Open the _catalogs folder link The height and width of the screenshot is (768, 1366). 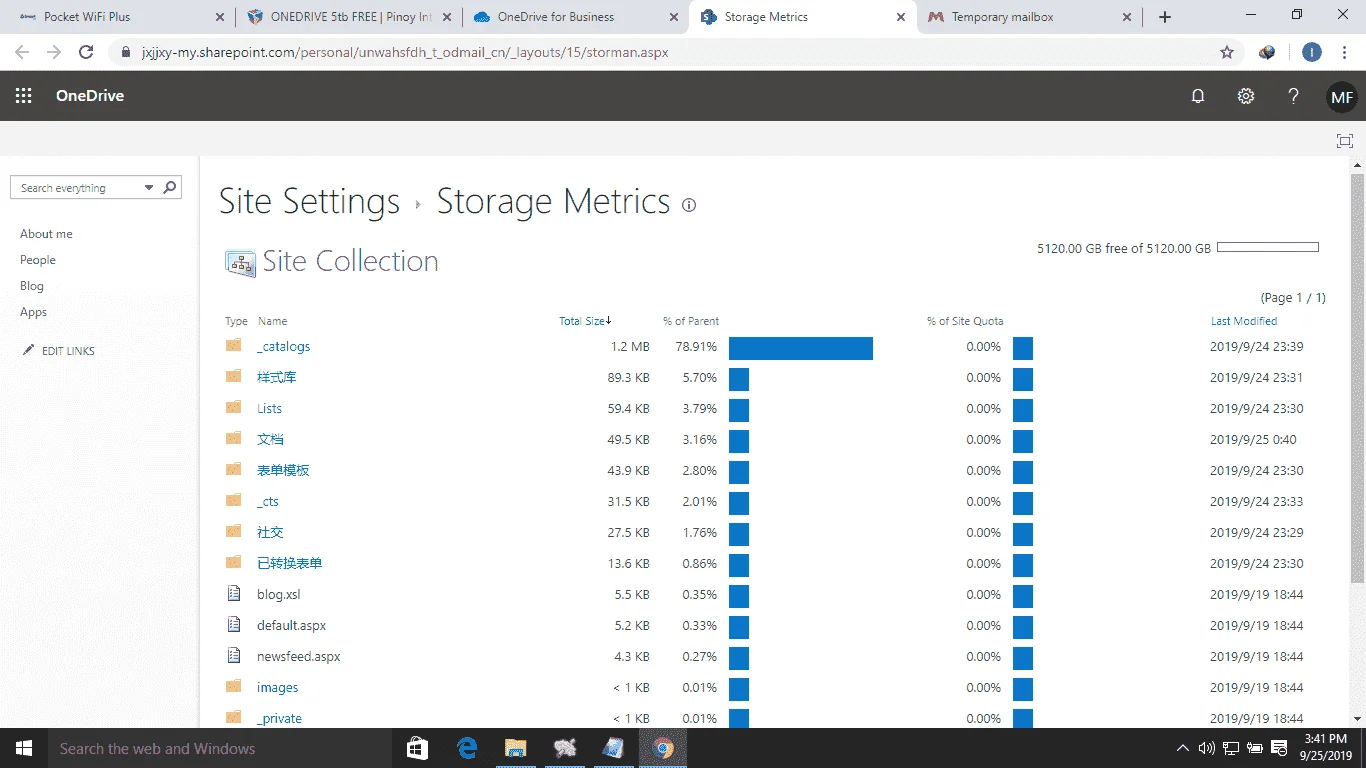pos(284,346)
